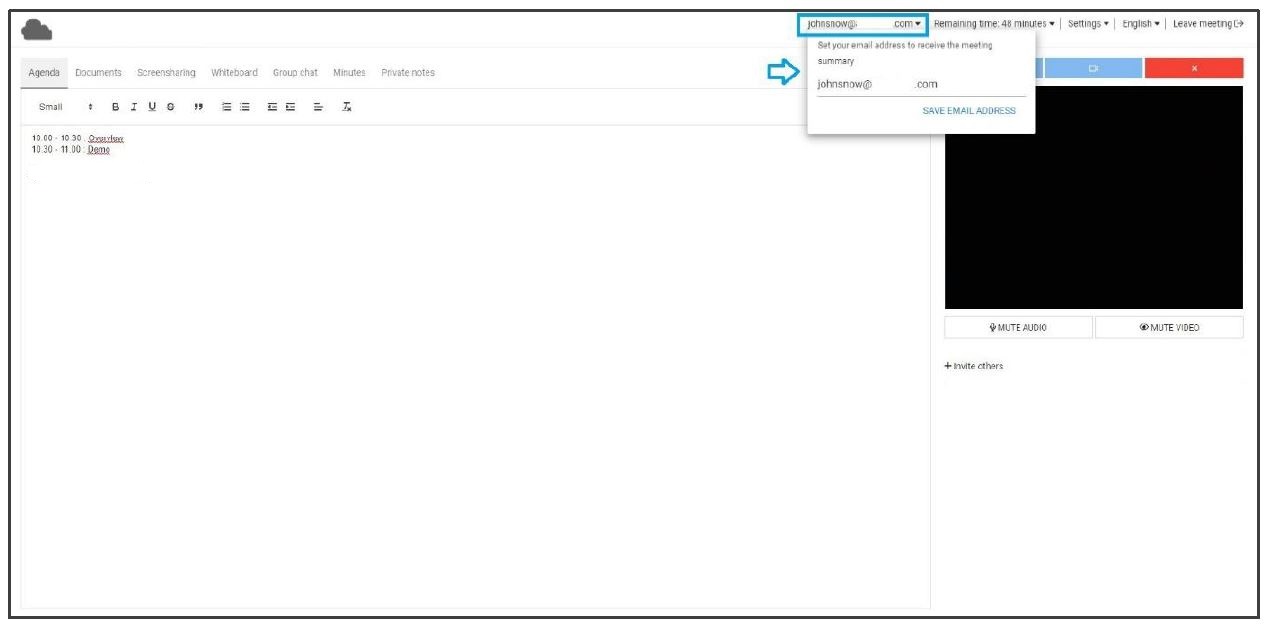The width and height of the screenshot is (1271, 629).
Task: Apply italic formatting to agenda text
Action: pos(133,107)
